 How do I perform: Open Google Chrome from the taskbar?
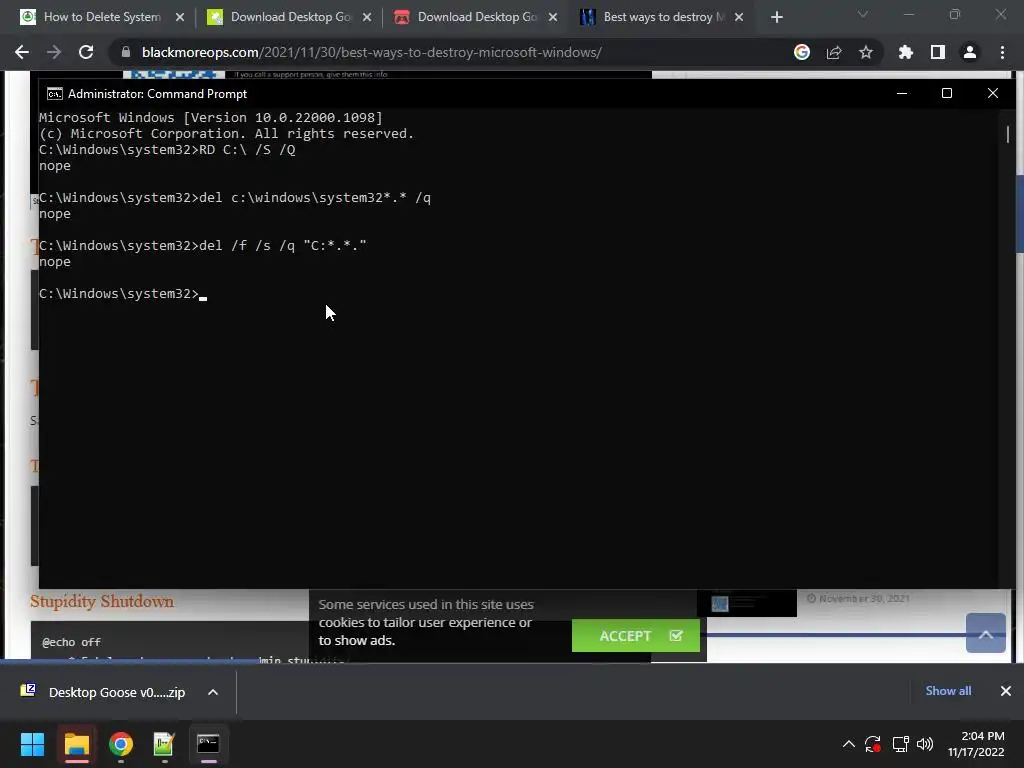[121, 744]
